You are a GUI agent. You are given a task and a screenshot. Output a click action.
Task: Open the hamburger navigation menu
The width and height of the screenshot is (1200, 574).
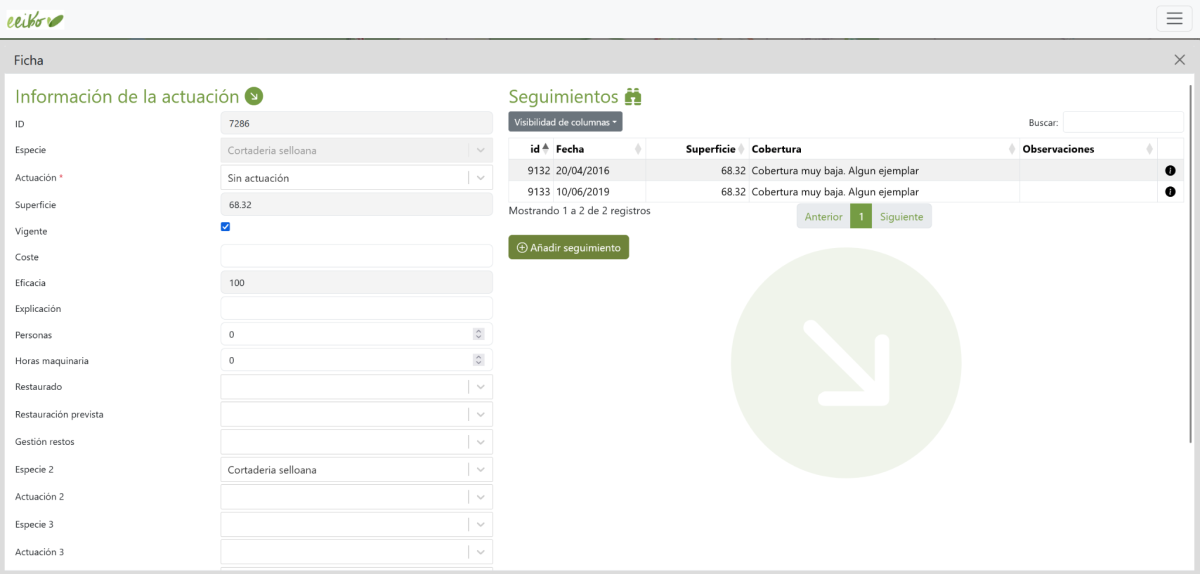click(1173, 18)
